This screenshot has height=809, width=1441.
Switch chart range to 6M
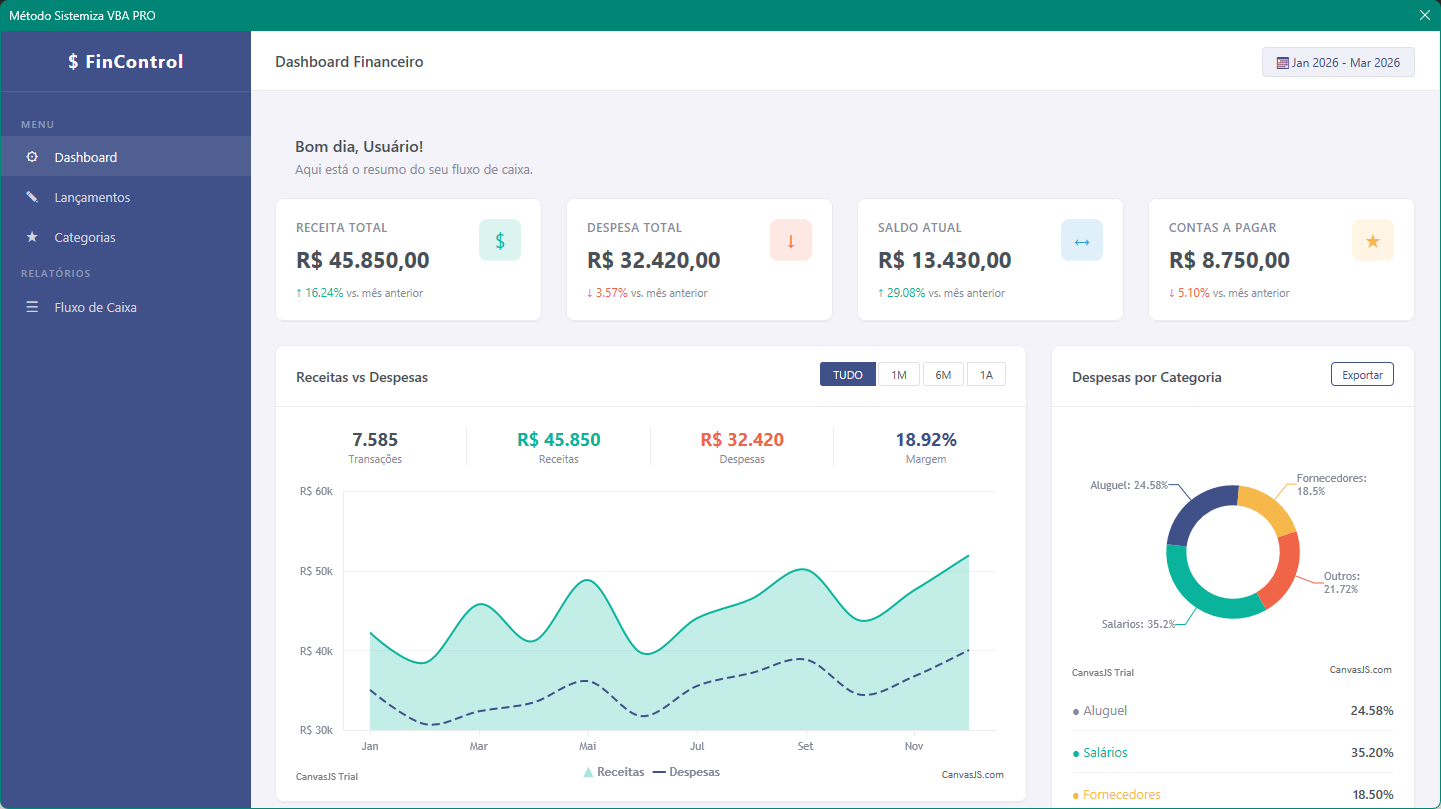click(943, 374)
